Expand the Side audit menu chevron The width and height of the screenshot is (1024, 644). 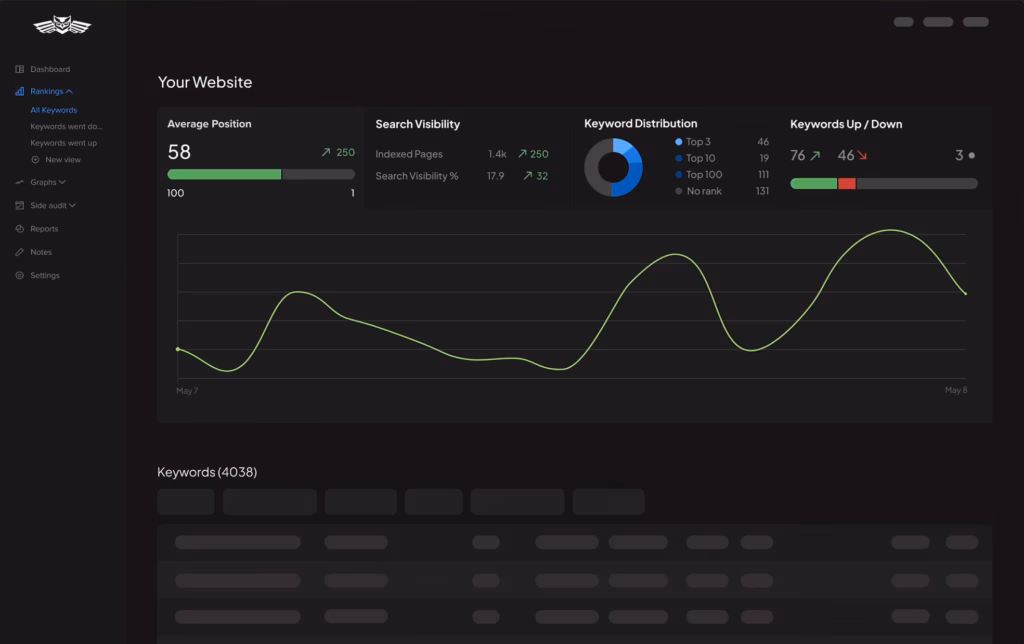tap(72, 205)
